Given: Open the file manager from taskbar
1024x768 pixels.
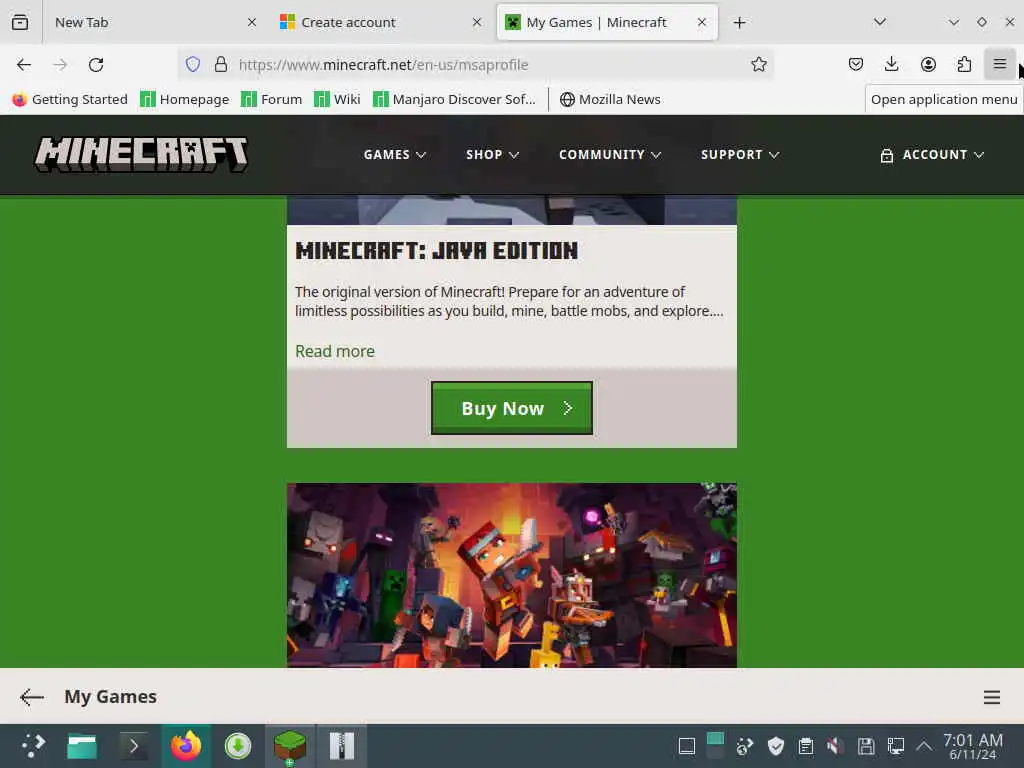Looking at the screenshot, I should pos(82,746).
